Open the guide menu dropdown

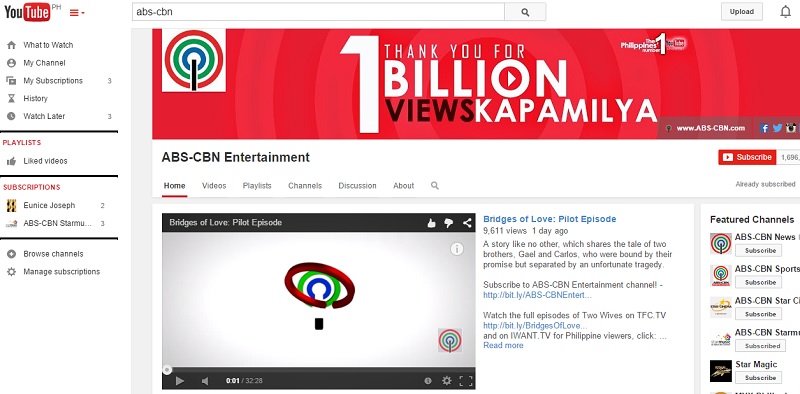pyautogui.click(x=77, y=13)
